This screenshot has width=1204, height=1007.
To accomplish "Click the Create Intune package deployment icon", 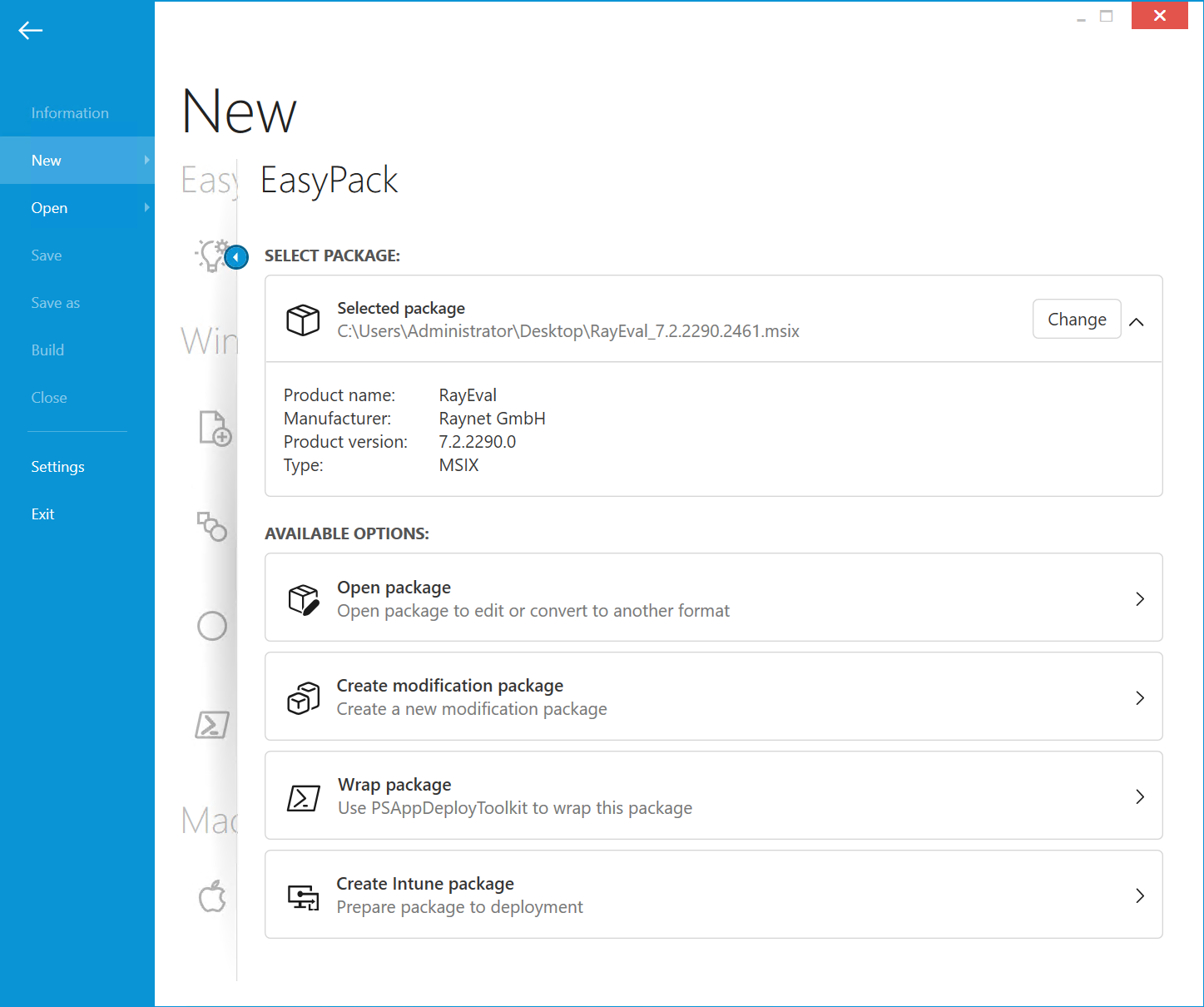I will point(303,895).
